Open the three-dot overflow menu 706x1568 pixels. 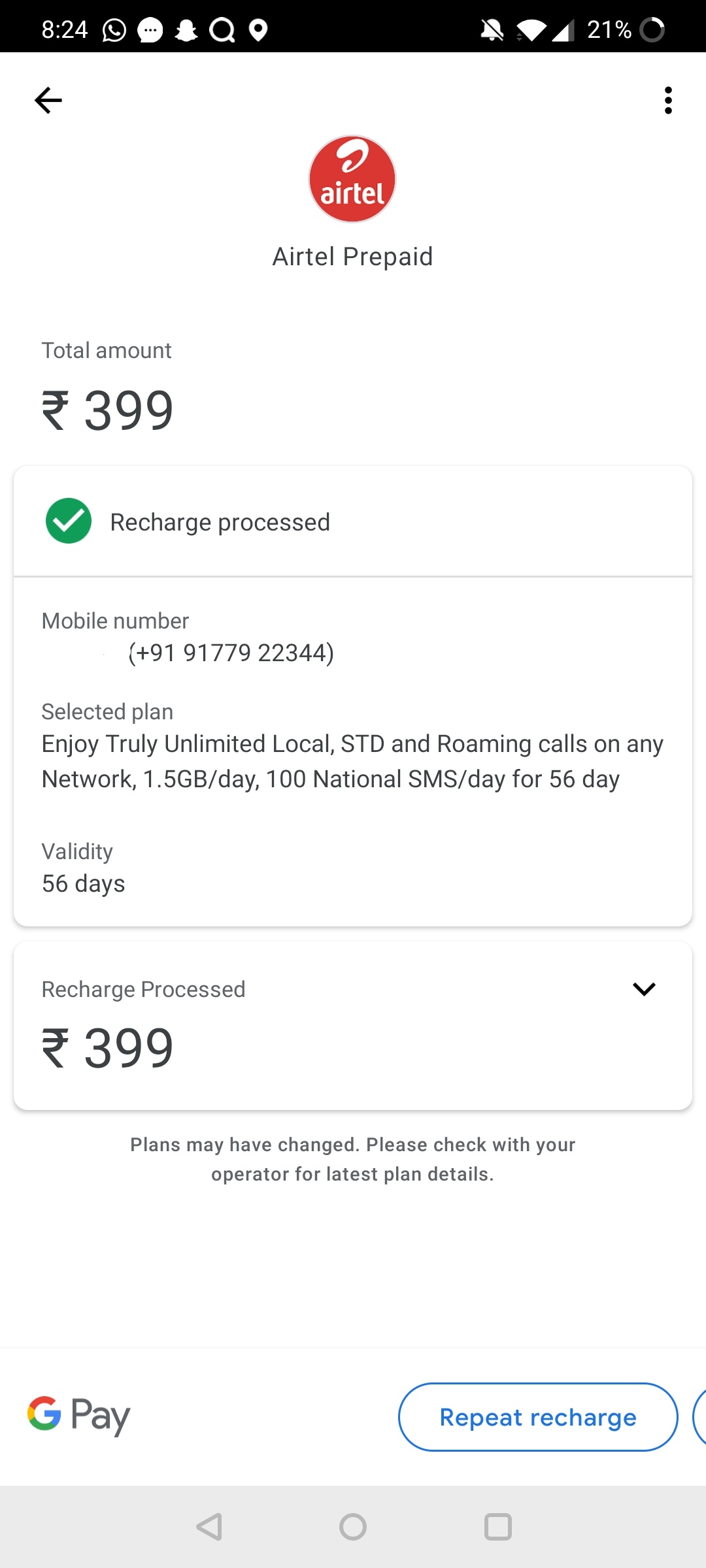click(667, 101)
